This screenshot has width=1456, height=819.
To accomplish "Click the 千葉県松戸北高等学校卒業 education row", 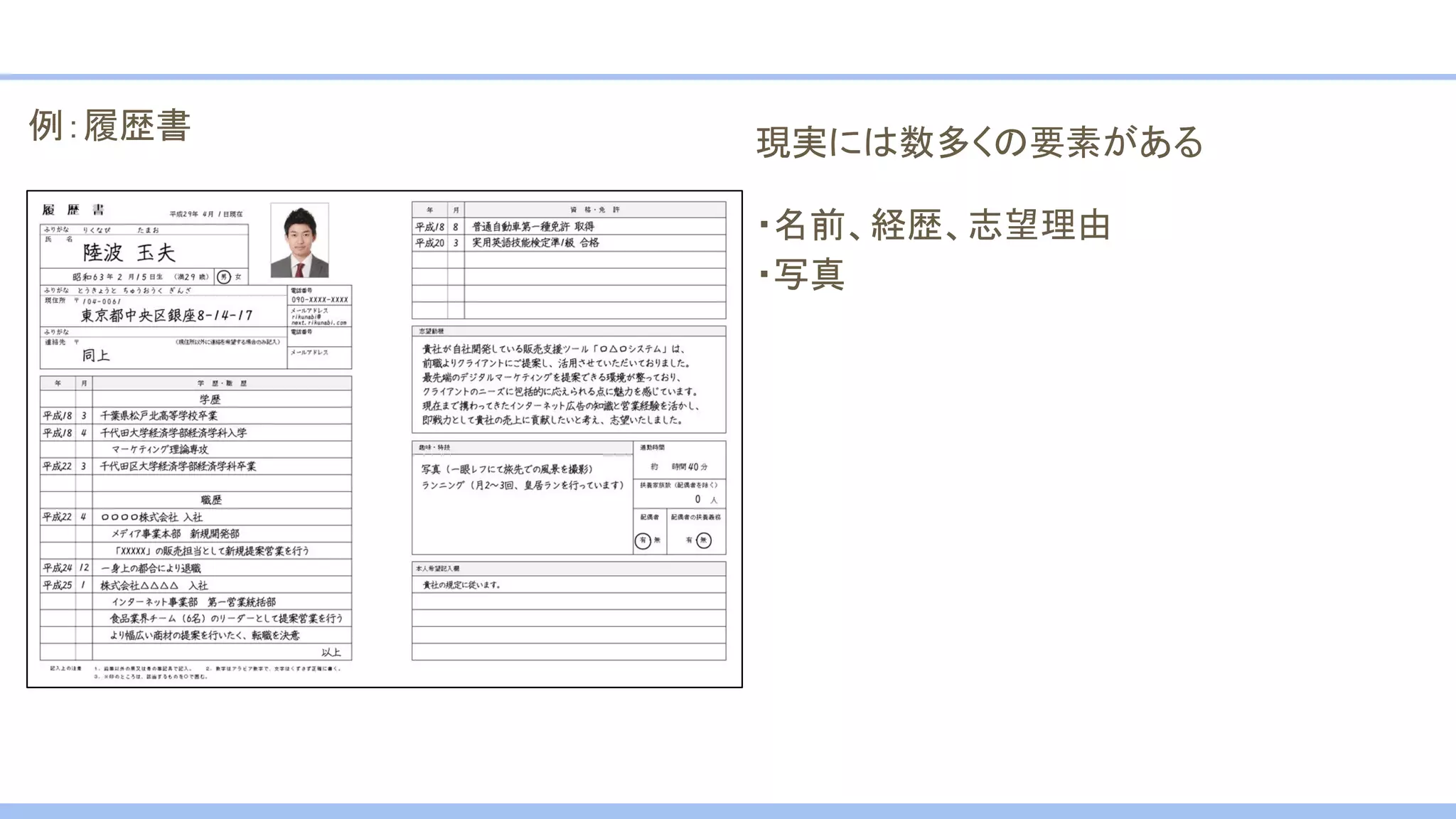I will [159, 416].
